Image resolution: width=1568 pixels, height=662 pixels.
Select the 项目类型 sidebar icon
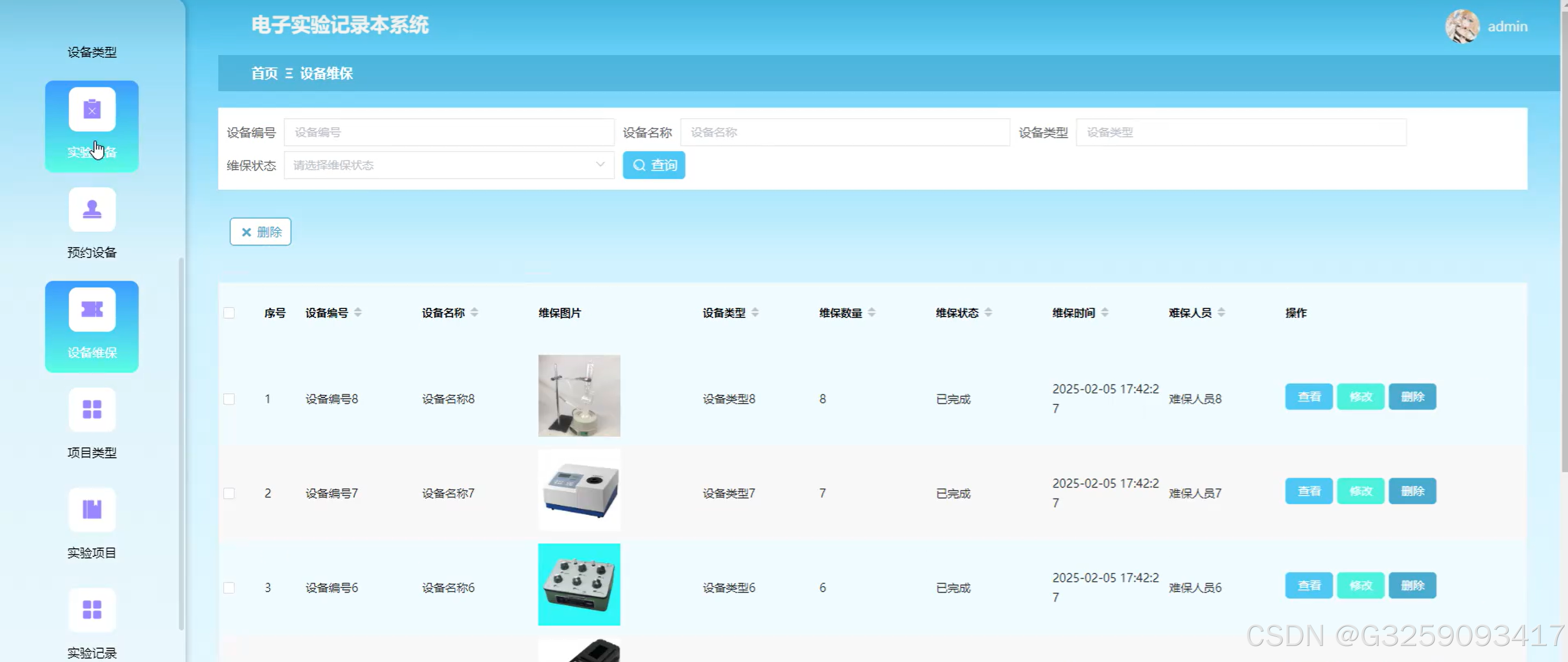92,409
